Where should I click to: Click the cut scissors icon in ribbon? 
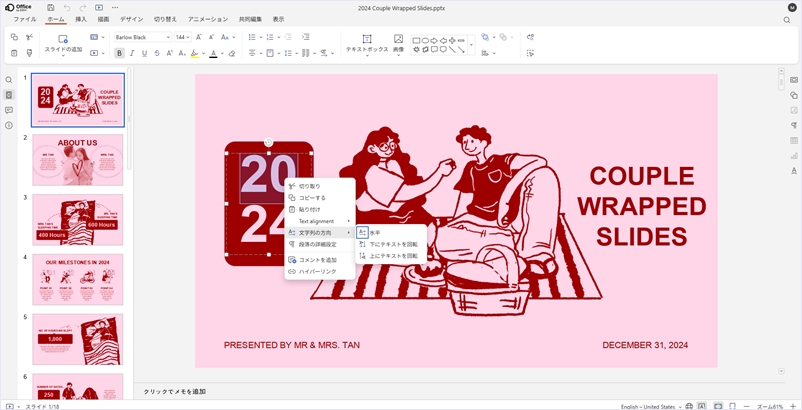tap(29, 37)
